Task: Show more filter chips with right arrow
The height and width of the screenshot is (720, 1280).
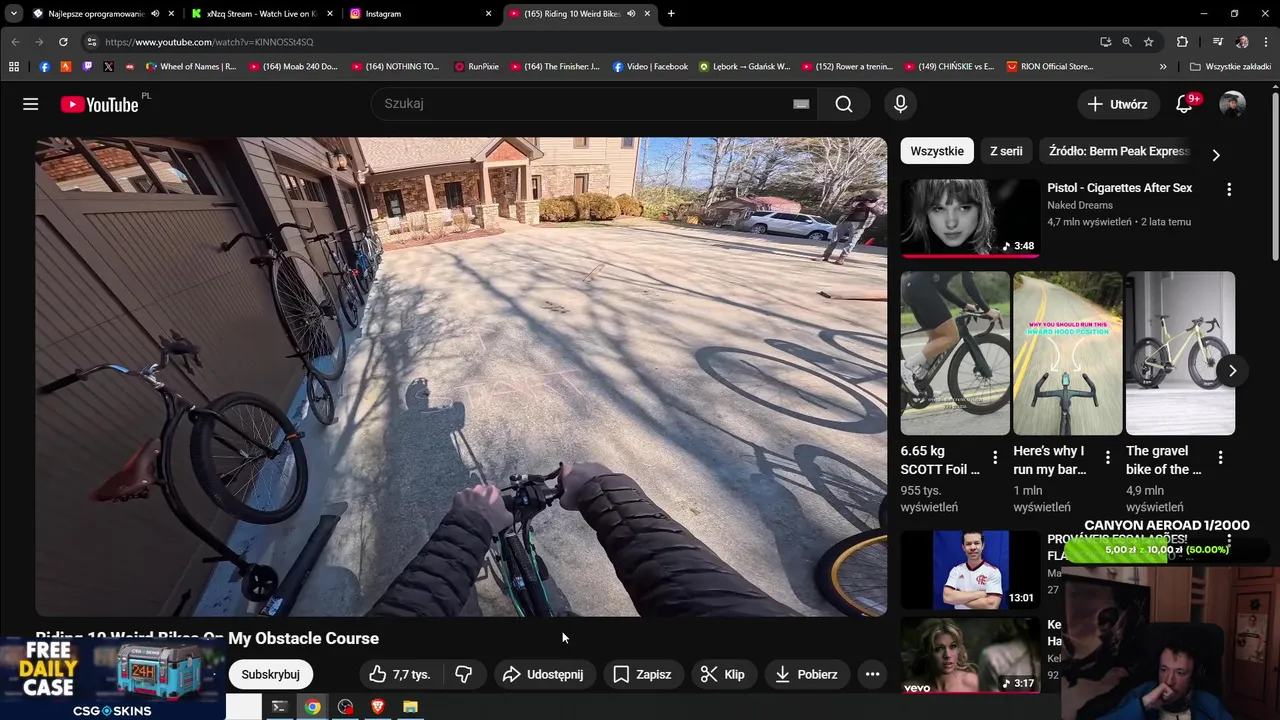Action: tap(1216, 155)
